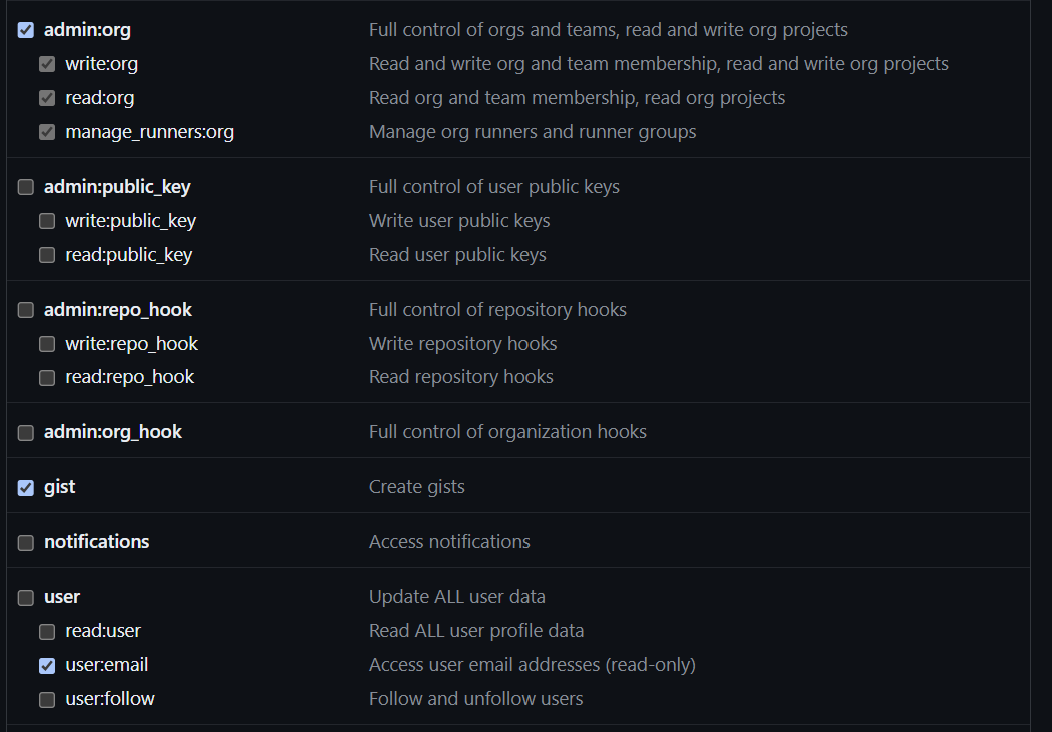The height and width of the screenshot is (732, 1052).
Task: Enable the admin:public_key scope checkbox
Action: [26, 187]
